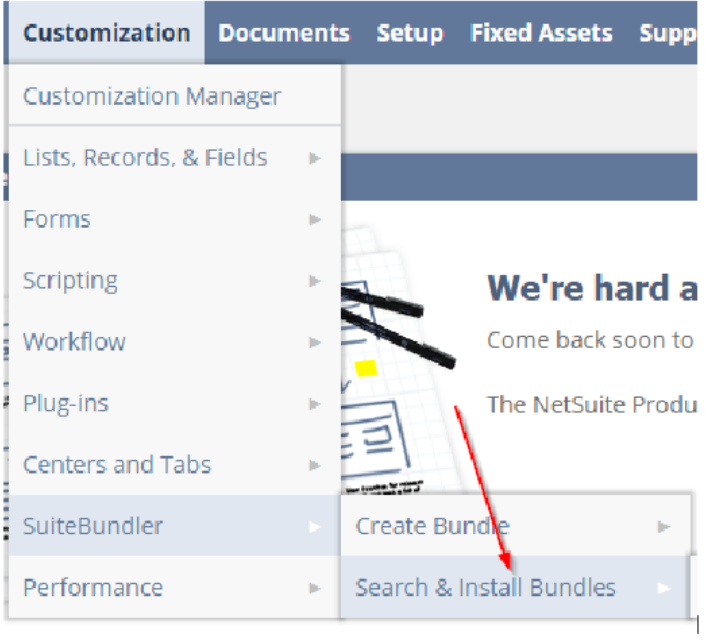Screen dimensions: 717x640
Task: Select the Forms menu entry
Action: [57, 219]
